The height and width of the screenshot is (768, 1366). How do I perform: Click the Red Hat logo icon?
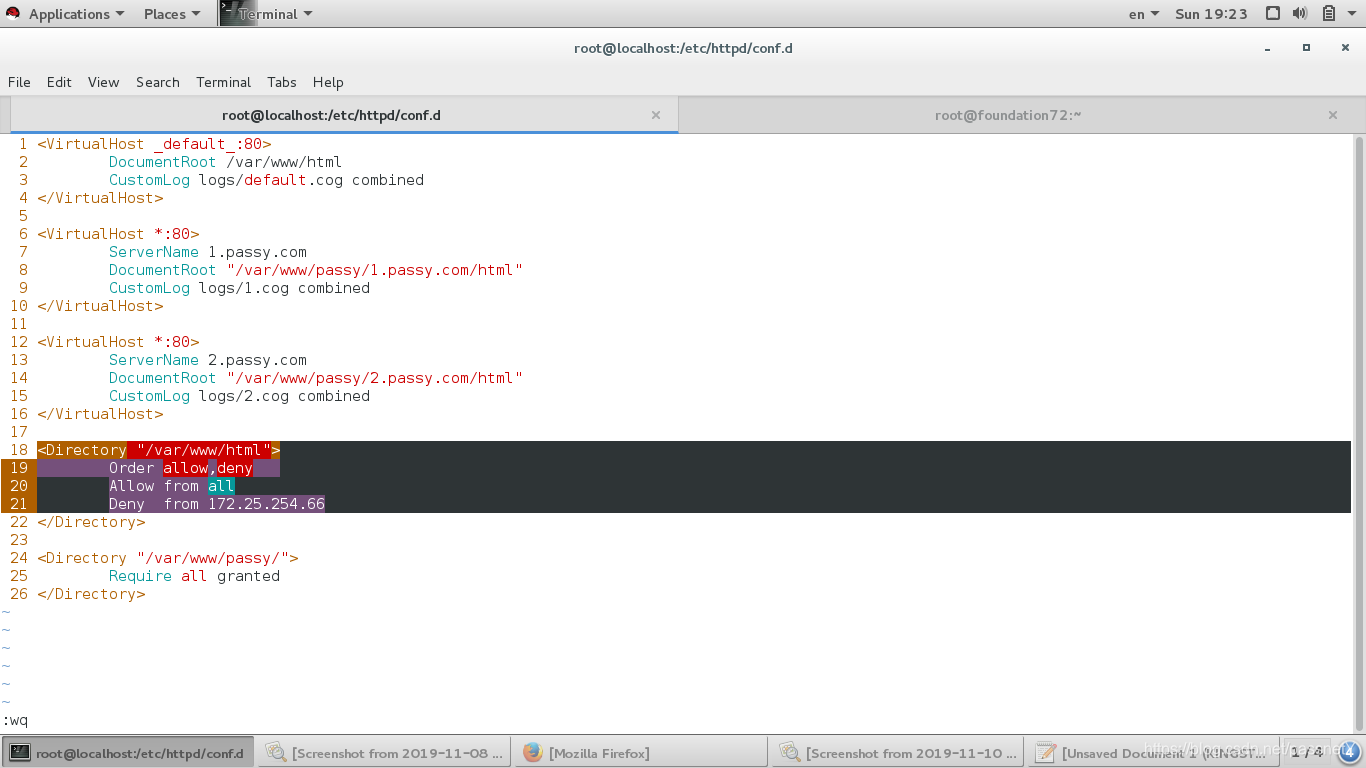(13, 14)
